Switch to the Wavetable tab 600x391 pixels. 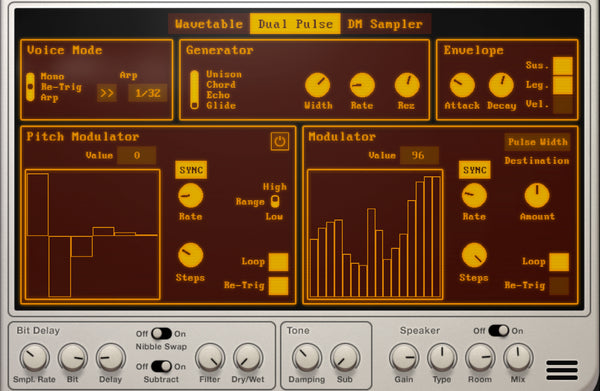pyautogui.click(x=209, y=24)
